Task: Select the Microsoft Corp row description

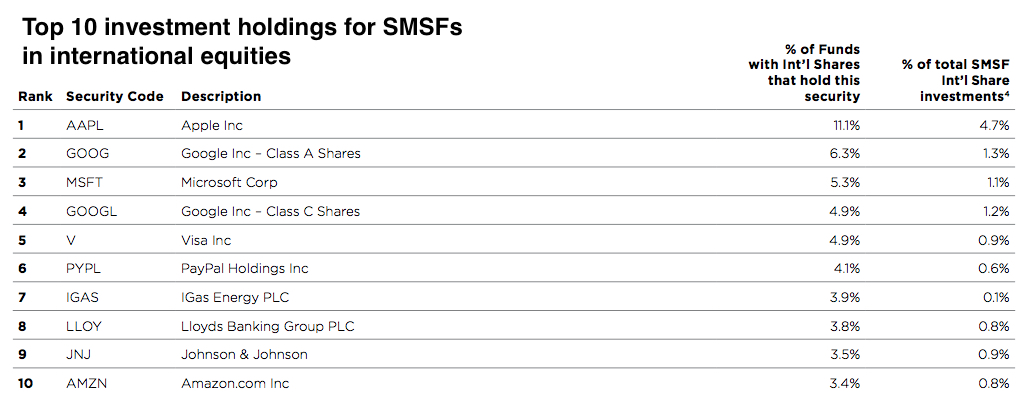Action: click(x=229, y=182)
